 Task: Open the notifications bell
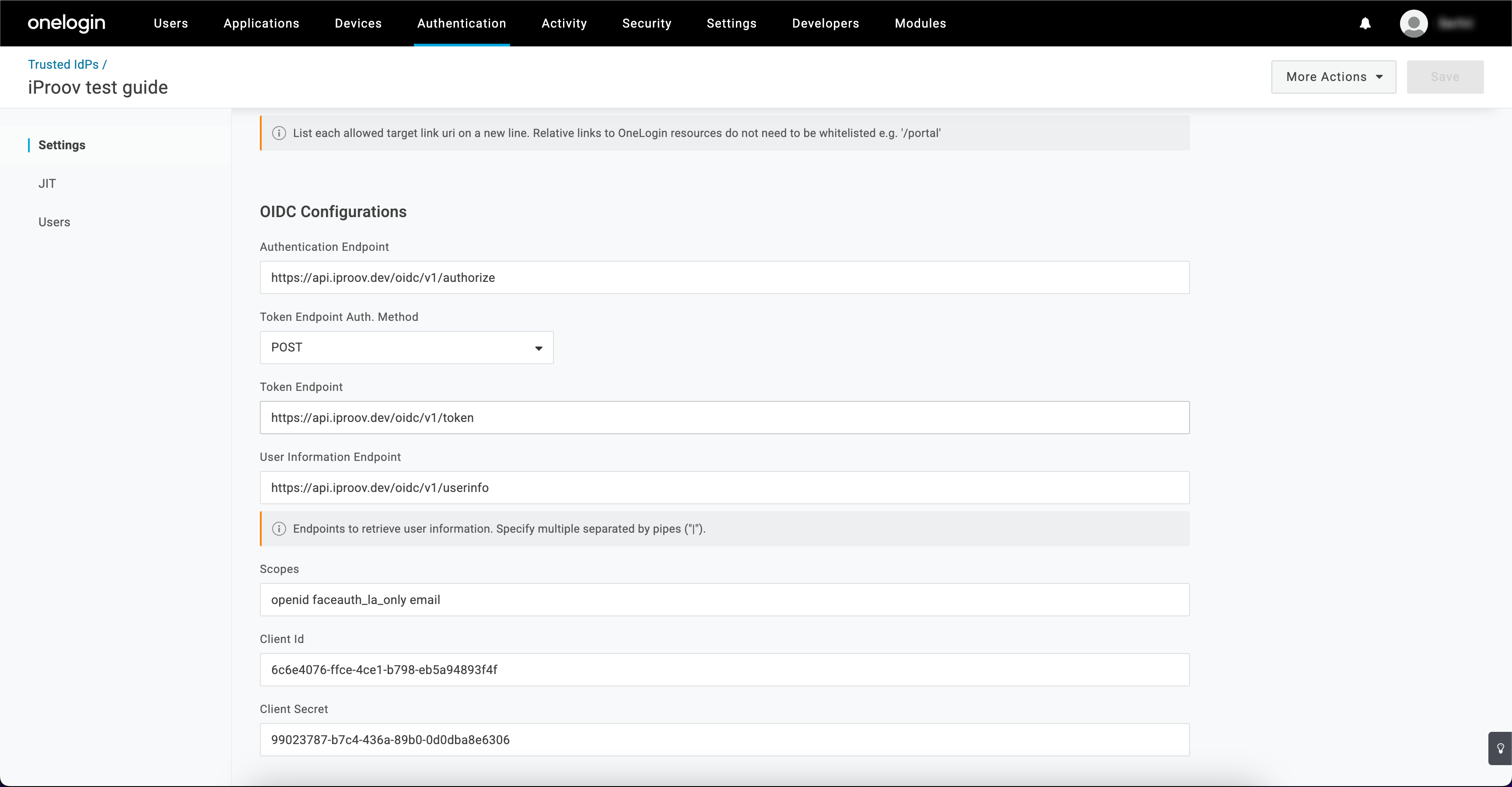click(x=1365, y=24)
